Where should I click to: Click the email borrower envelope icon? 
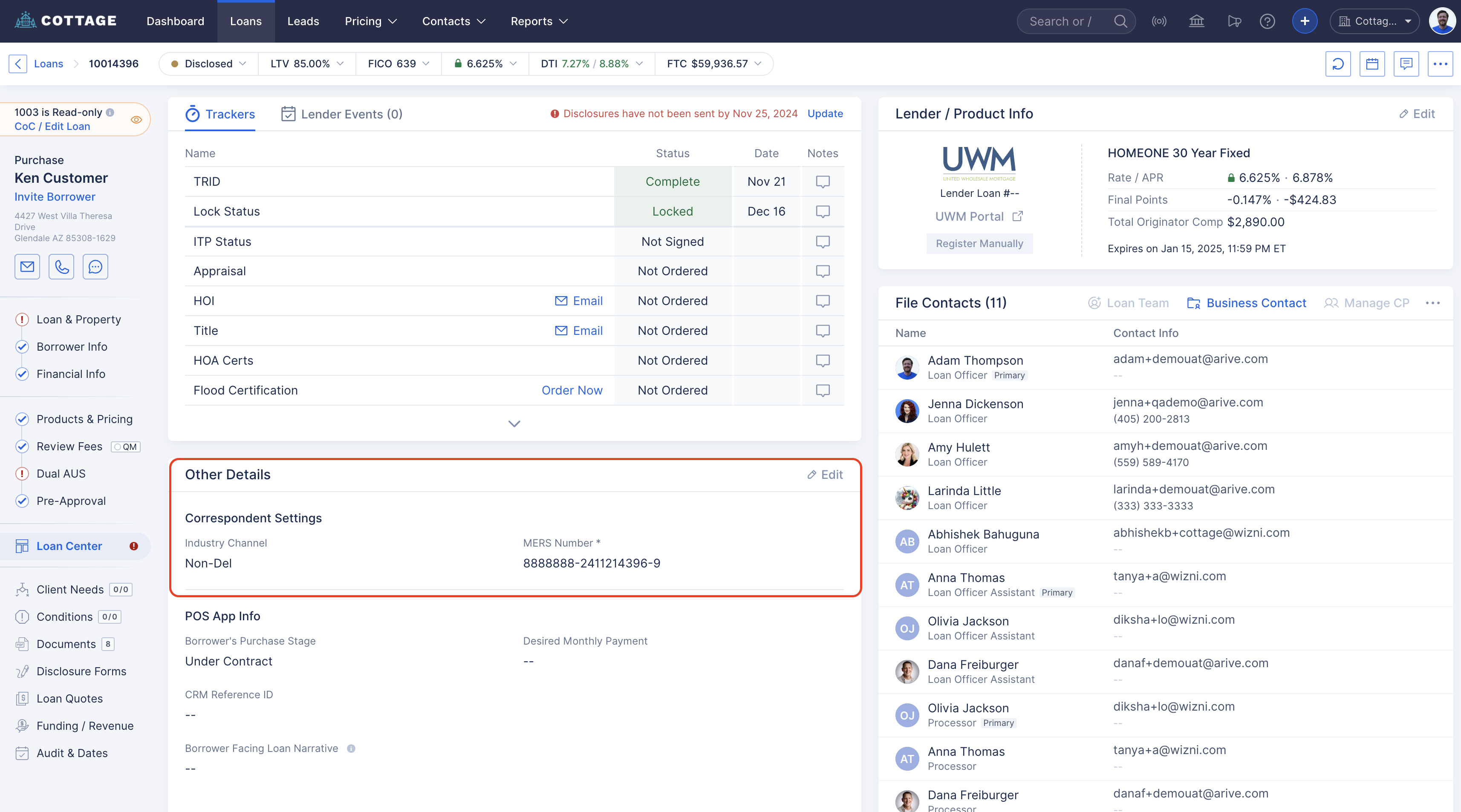27,267
